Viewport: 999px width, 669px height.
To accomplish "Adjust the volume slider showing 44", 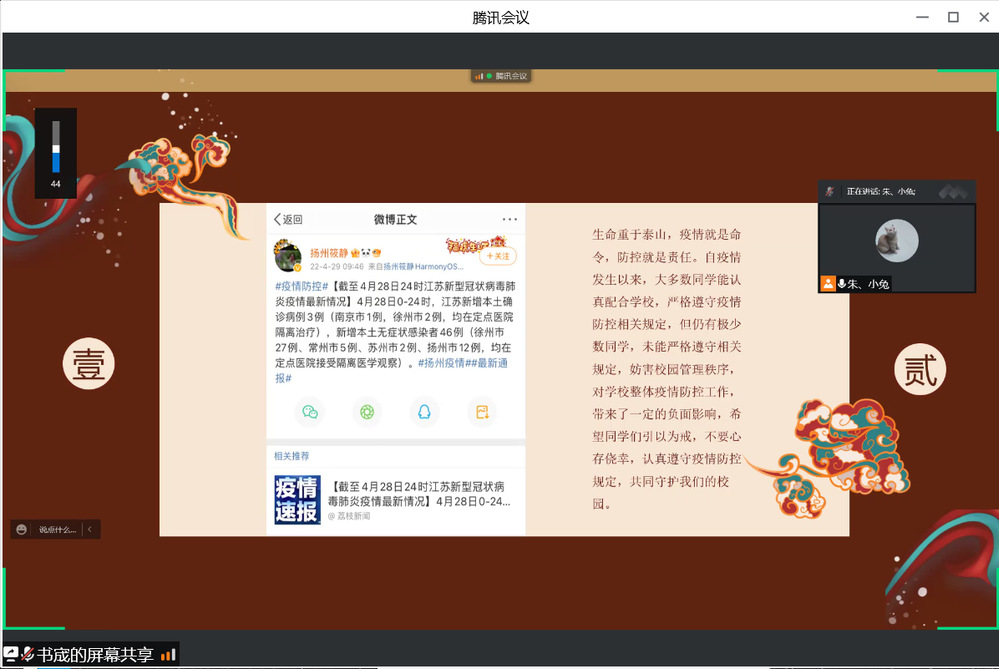I will [x=56, y=147].
